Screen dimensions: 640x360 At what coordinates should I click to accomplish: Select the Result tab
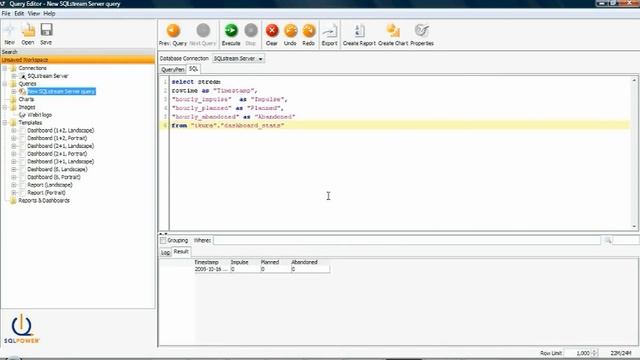(x=181, y=252)
